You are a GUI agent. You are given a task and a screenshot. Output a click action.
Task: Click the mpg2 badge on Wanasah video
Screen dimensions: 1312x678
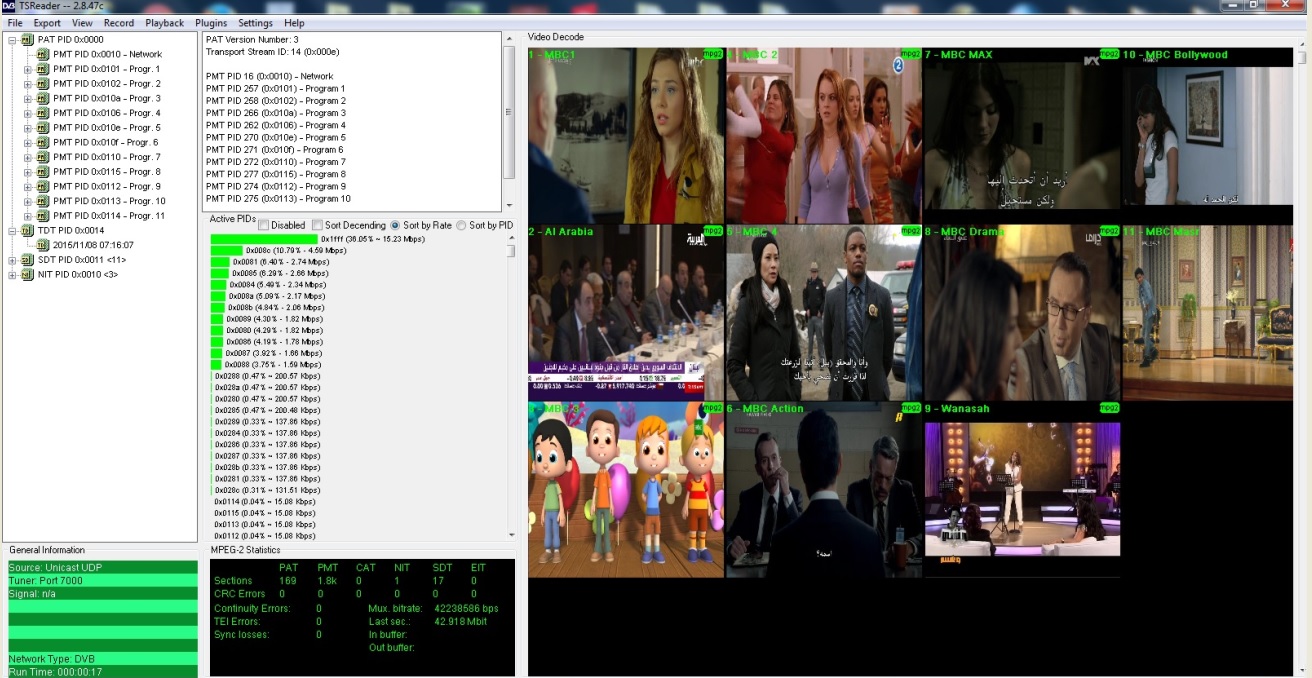point(1109,408)
